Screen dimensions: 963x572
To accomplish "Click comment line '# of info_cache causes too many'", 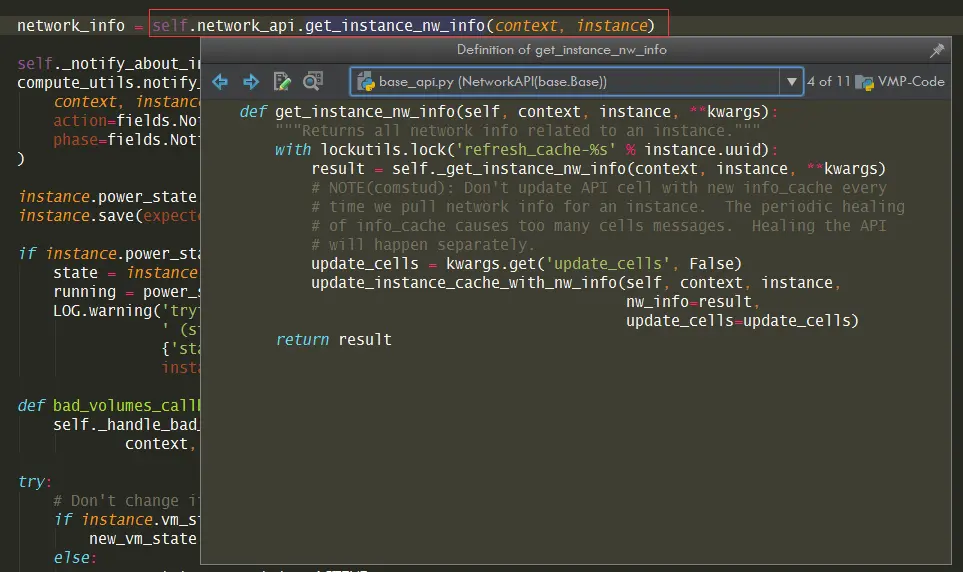I will 599,226.
